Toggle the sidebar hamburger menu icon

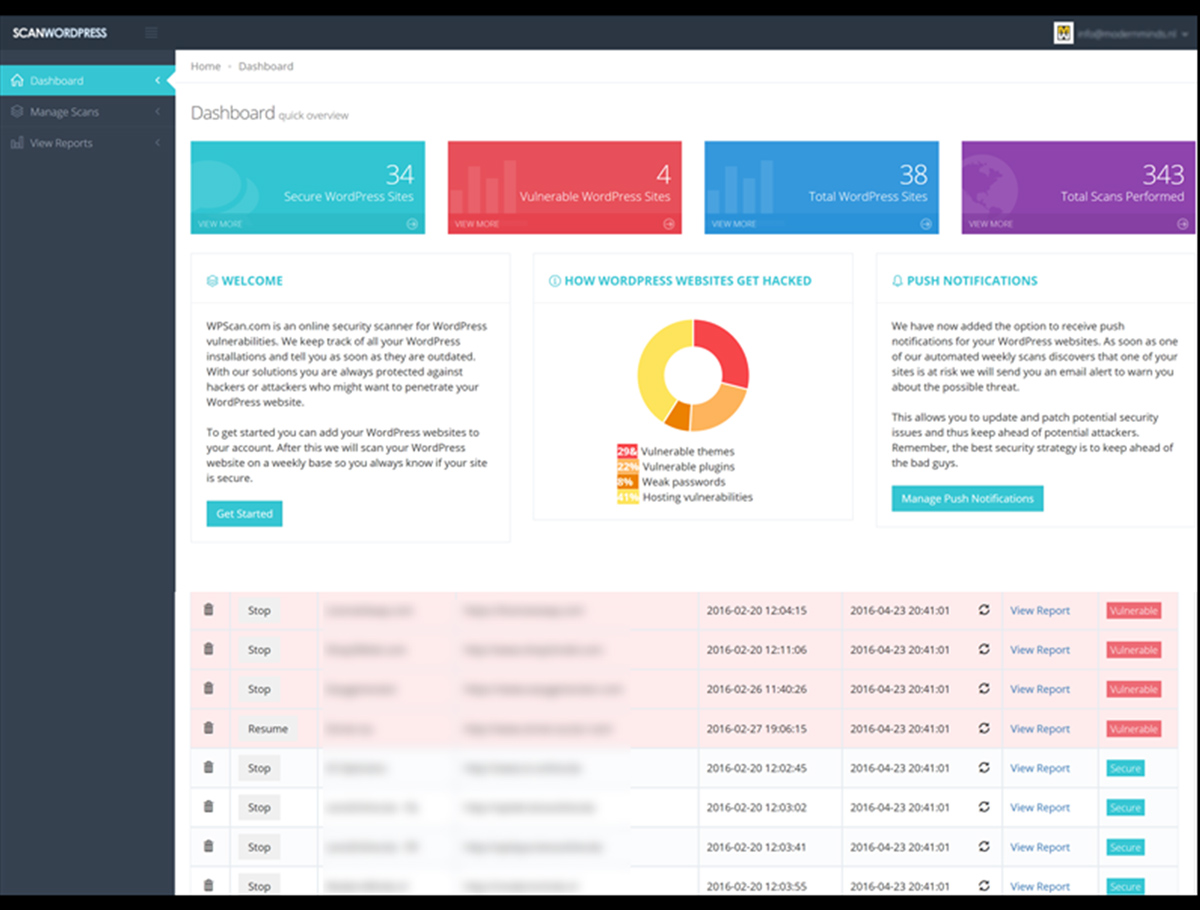tap(151, 33)
